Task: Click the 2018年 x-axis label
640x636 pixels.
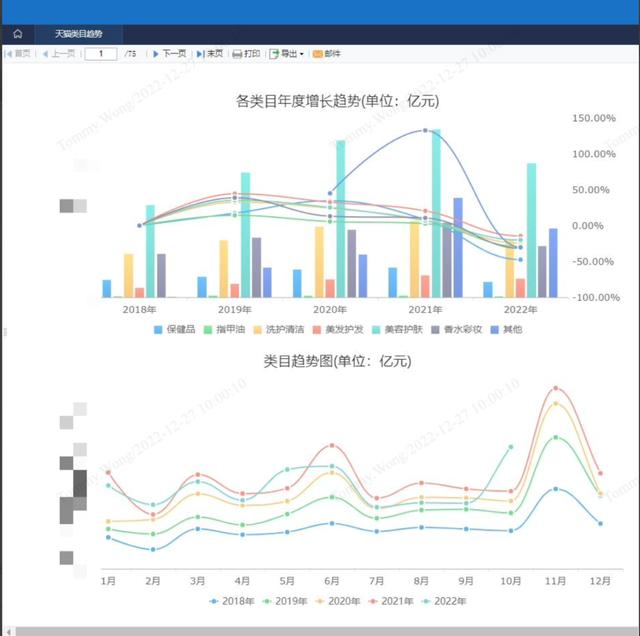Action: pyautogui.click(x=139, y=309)
